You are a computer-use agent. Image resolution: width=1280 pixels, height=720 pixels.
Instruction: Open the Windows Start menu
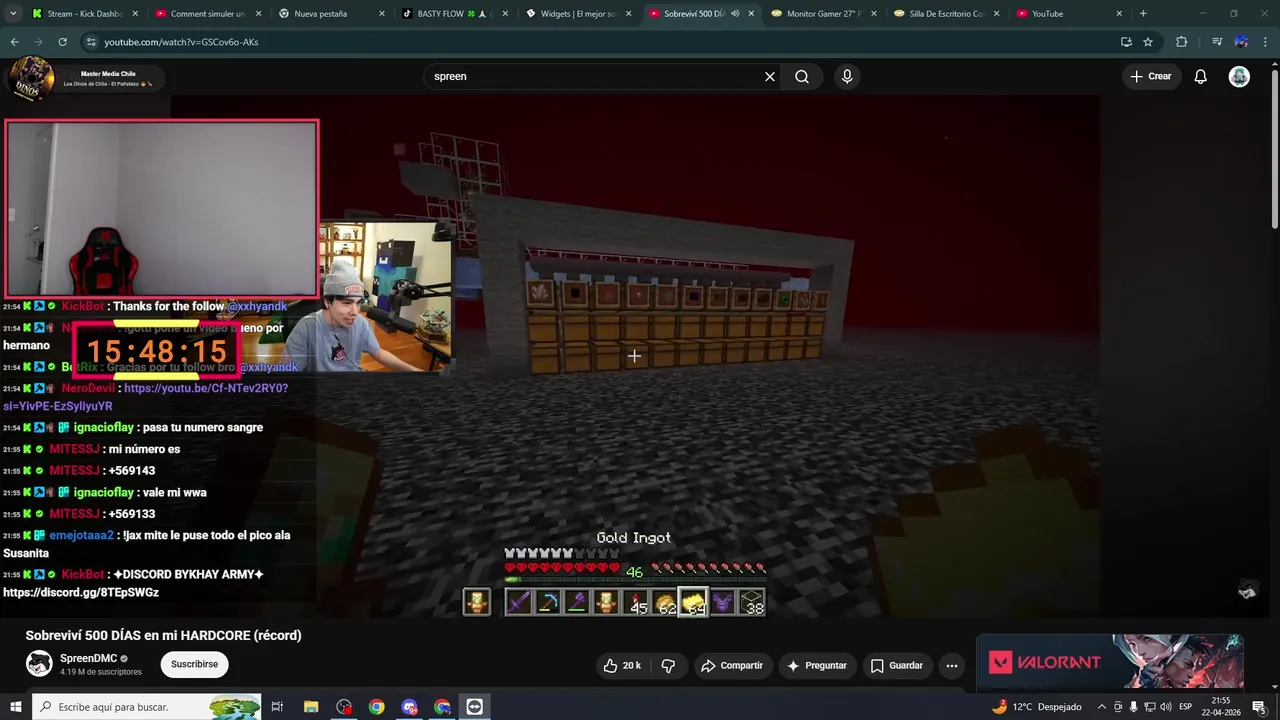[x=15, y=707]
